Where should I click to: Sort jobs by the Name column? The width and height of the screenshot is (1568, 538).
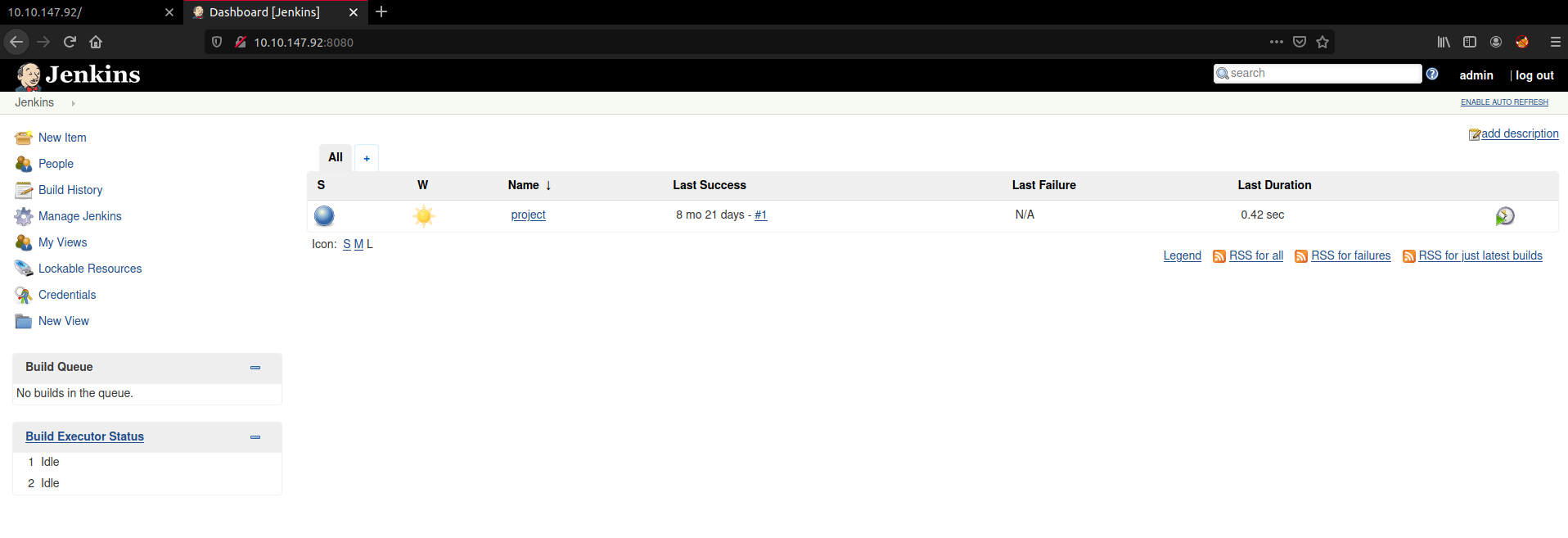pyautogui.click(x=529, y=185)
